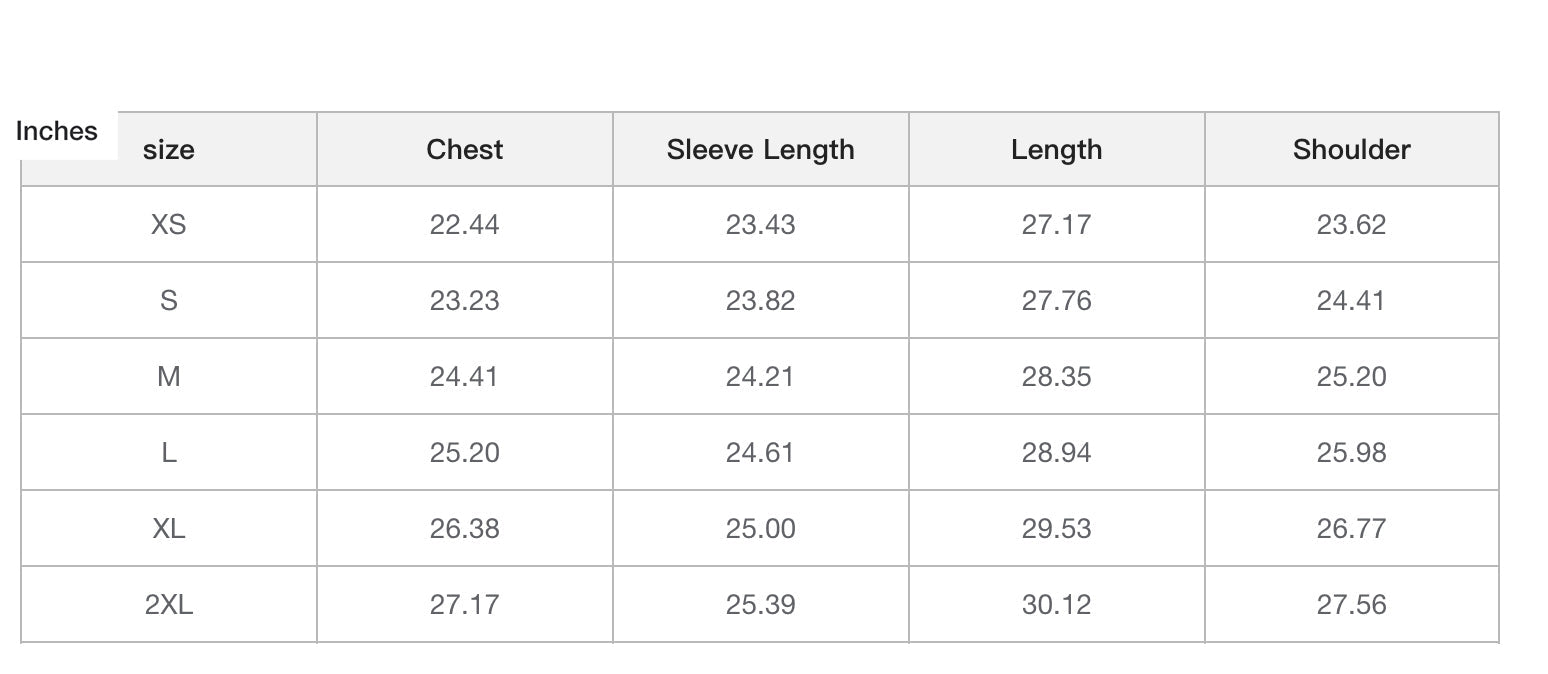The image size is (1548, 674).
Task: Click the Sleeve Length column header
Action: coord(760,150)
